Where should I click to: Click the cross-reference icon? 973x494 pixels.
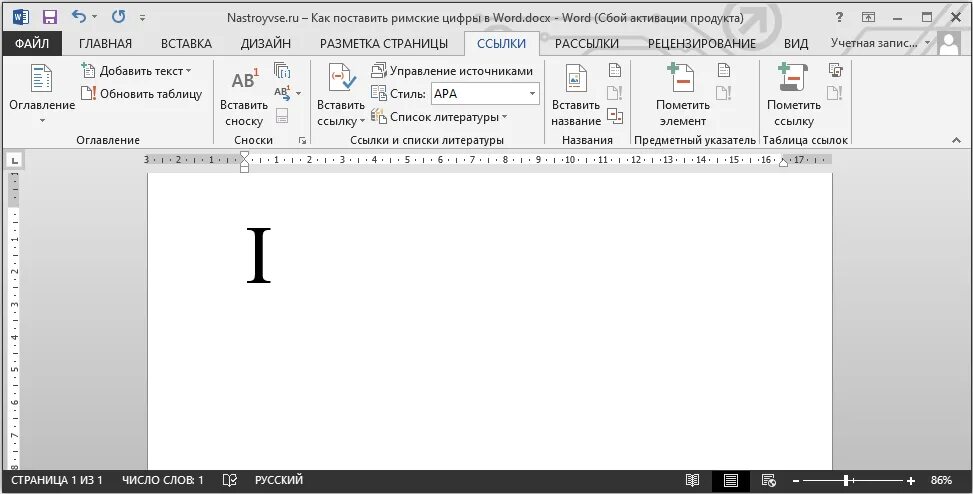tap(614, 115)
